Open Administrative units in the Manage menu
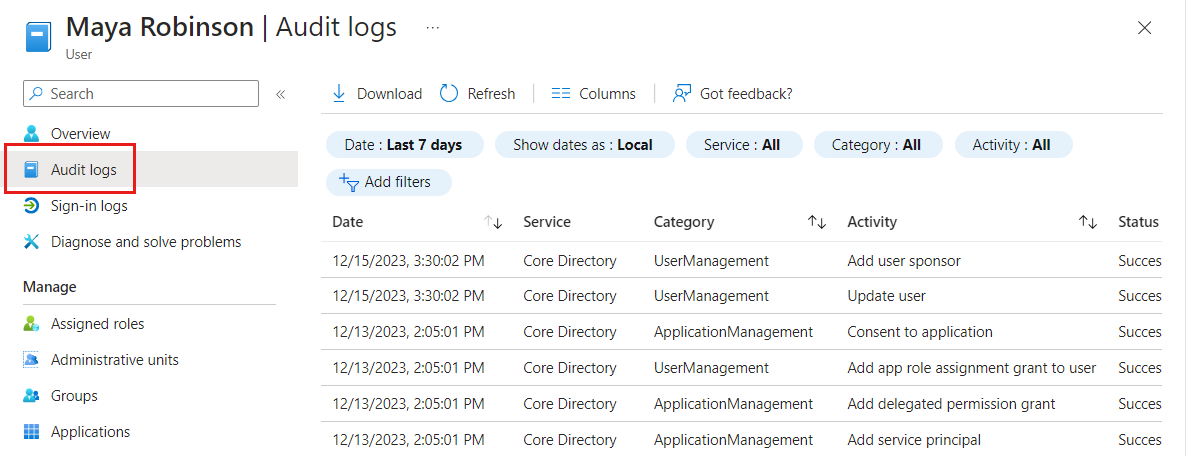The image size is (1186, 456). tap(114, 360)
